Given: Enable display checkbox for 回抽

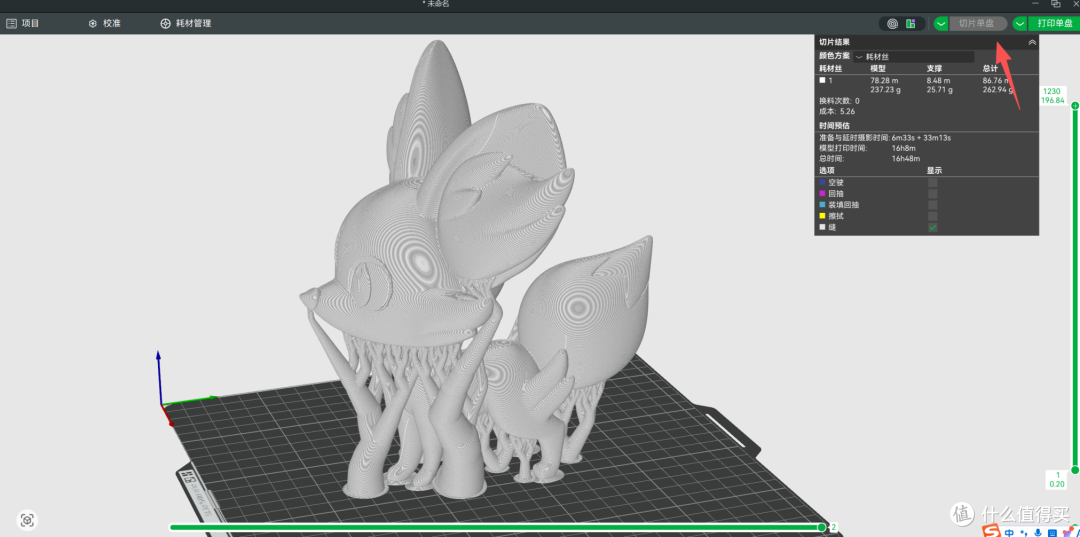Looking at the screenshot, I should coord(933,194).
